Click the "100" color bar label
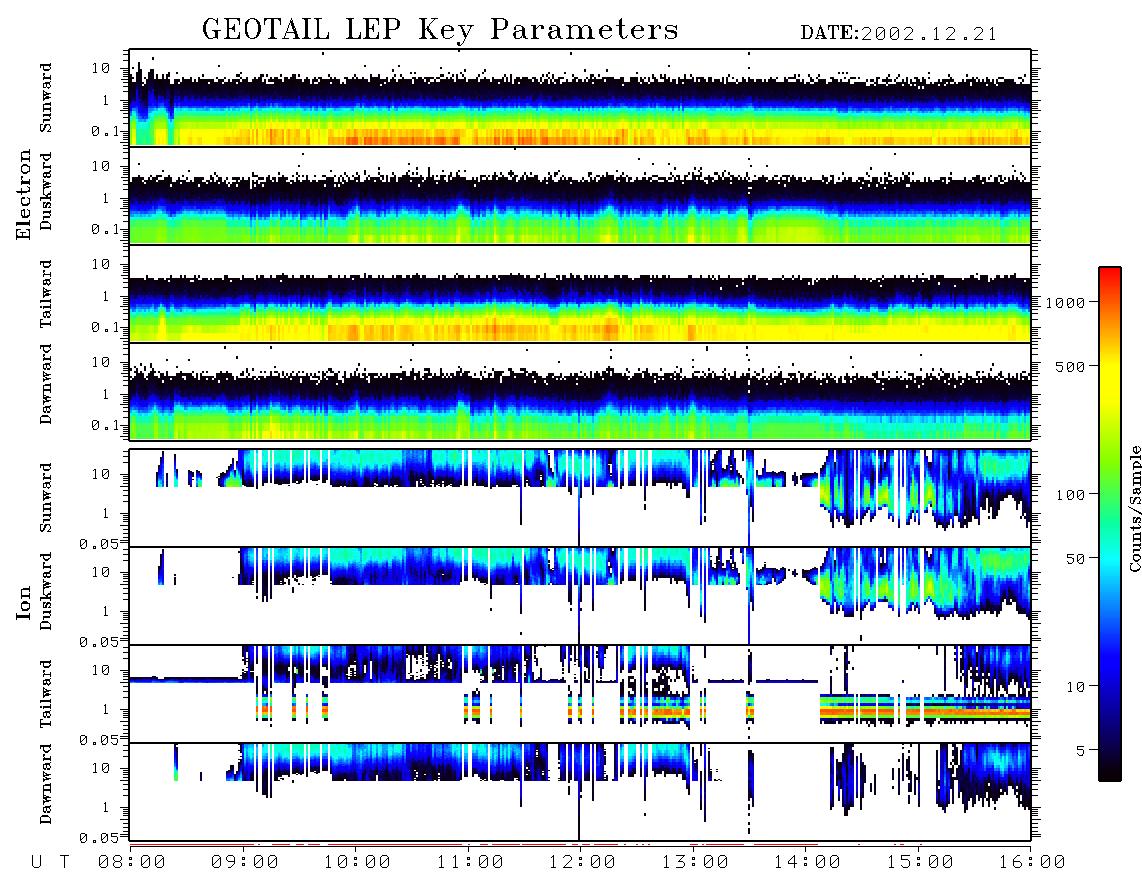The width and height of the screenshot is (1142, 880). tap(1071, 495)
